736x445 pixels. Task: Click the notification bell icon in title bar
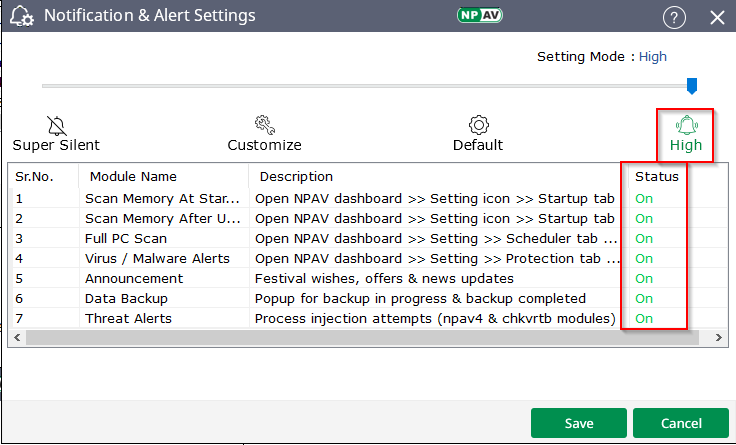click(x=19, y=17)
